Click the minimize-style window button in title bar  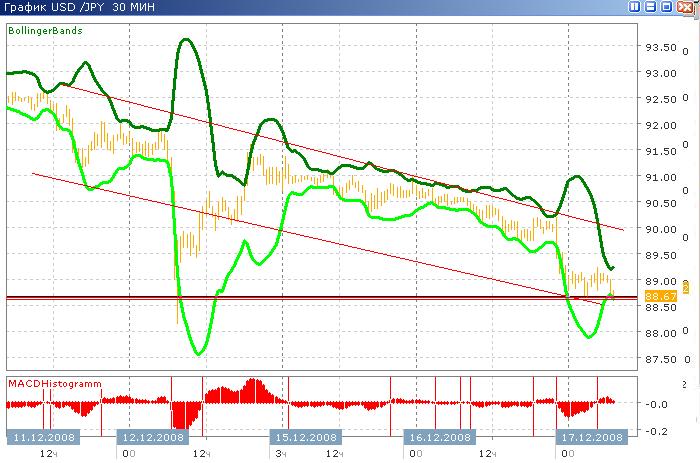(648, 8)
